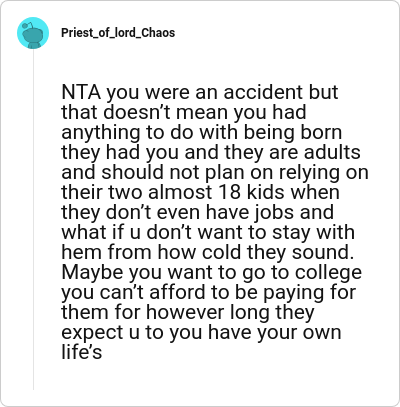Click the line "they had you and they are adults"
Viewport: 400px width, 407px height.
(x=211, y=152)
